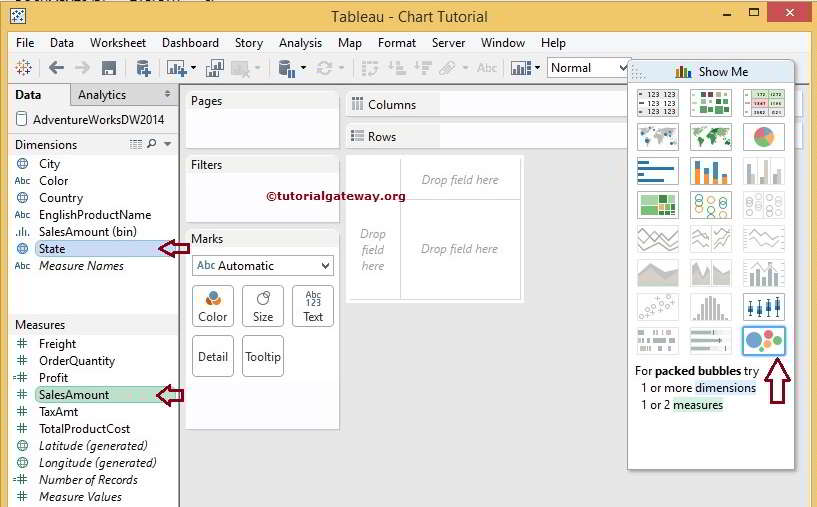817x507 pixels.
Task: Click the Columns shelf
Action: pos(487,104)
